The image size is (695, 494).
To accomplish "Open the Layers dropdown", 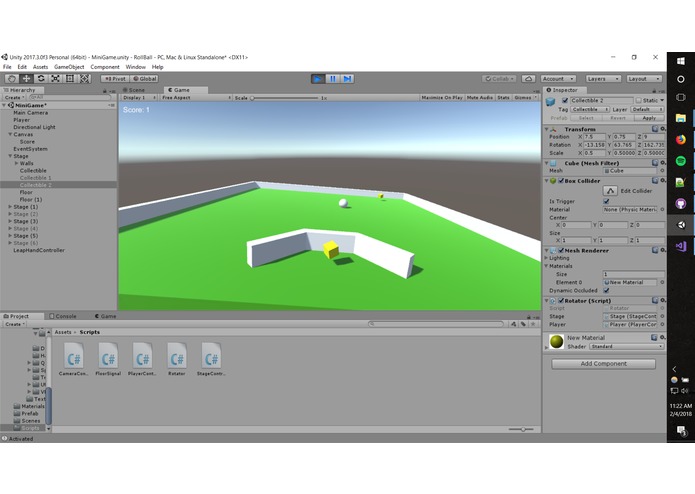I will tap(603, 79).
